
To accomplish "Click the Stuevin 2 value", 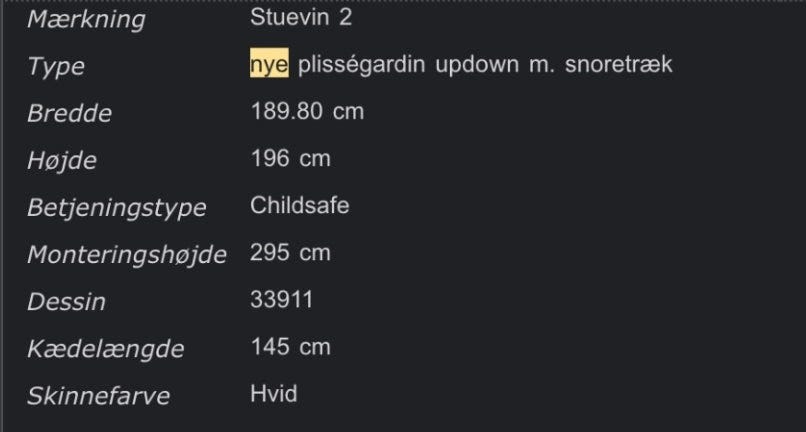I will click(x=301, y=17).
